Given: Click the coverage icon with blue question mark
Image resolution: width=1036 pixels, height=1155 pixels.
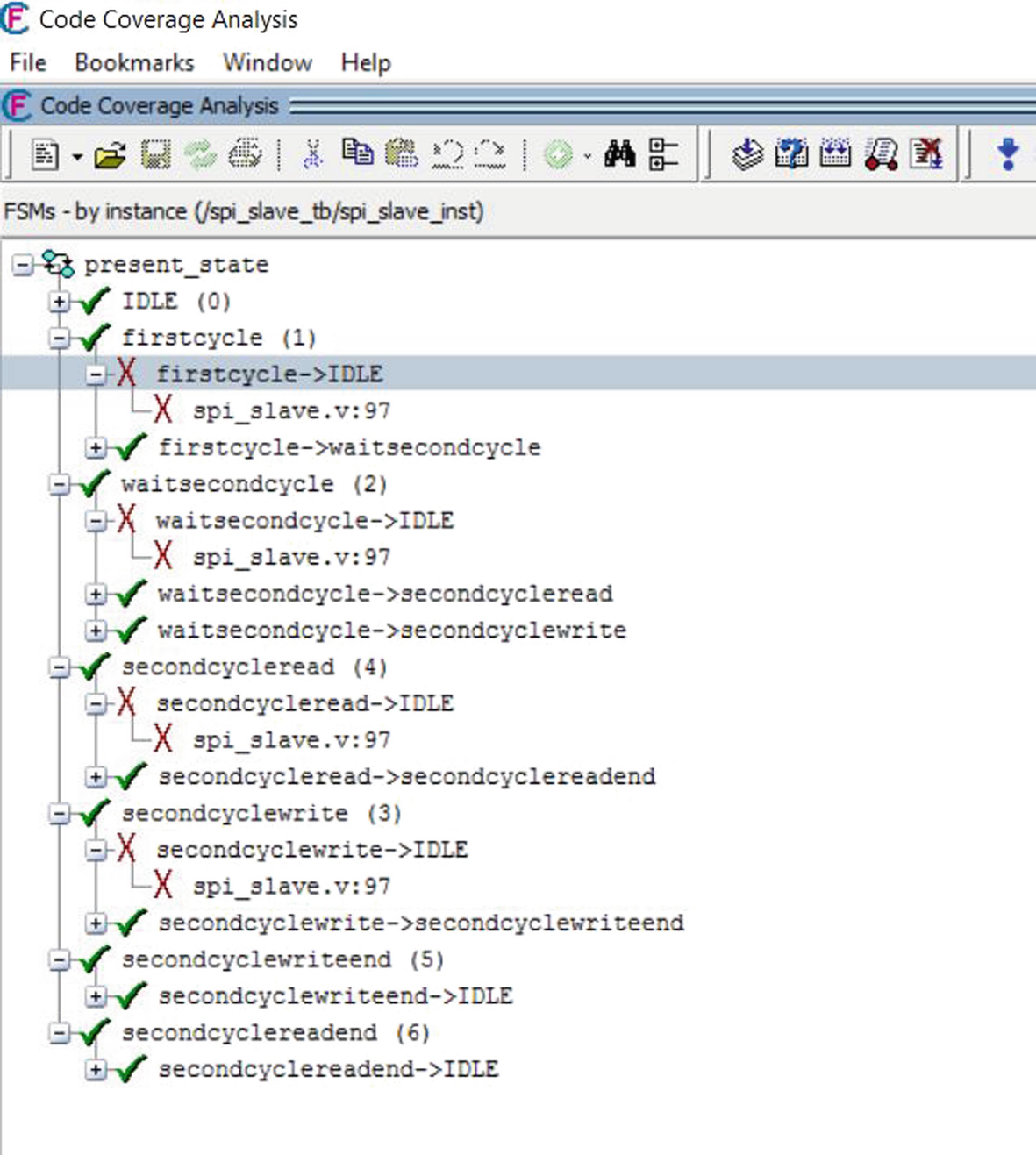Looking at the screenshot, I should [792, 155].
